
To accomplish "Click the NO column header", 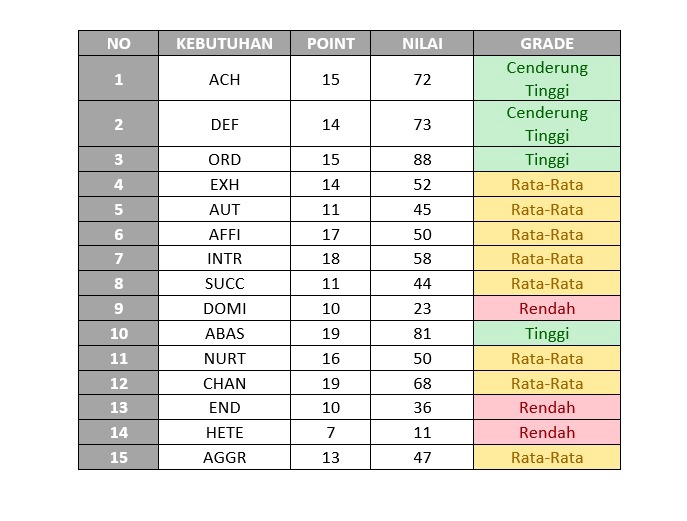I will [118, 44].
